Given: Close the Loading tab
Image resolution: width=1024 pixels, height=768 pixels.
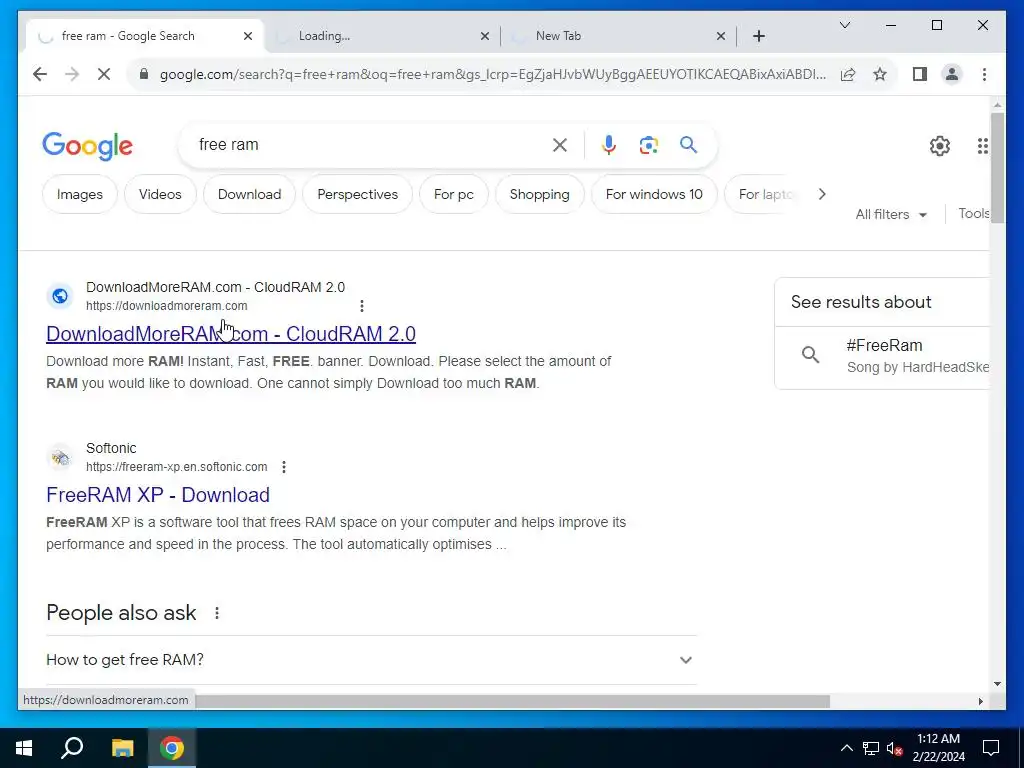Looking at the screenshot, I should tap(485, 36).
